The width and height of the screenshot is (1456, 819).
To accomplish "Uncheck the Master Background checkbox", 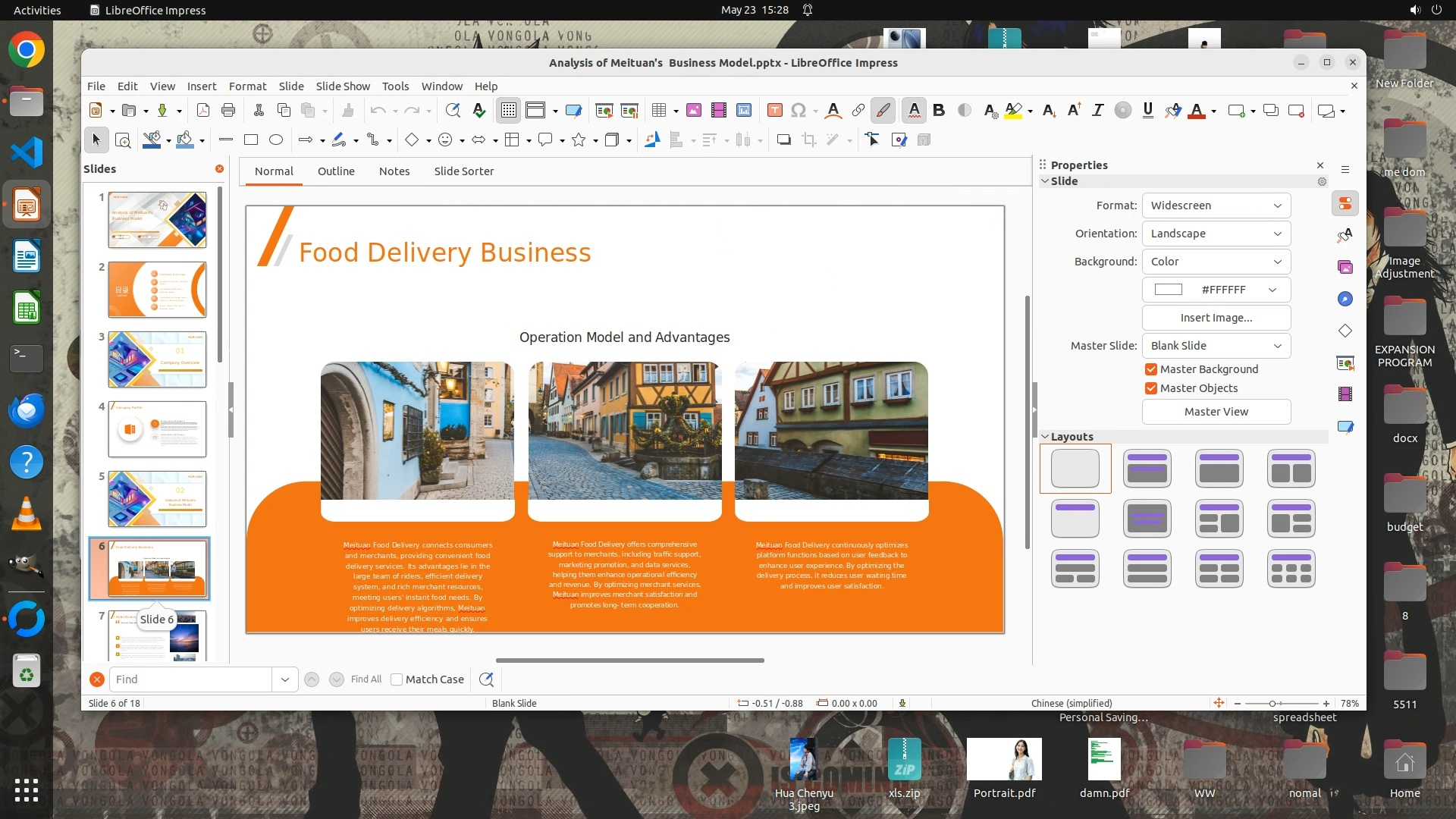I will [1151, 369].
